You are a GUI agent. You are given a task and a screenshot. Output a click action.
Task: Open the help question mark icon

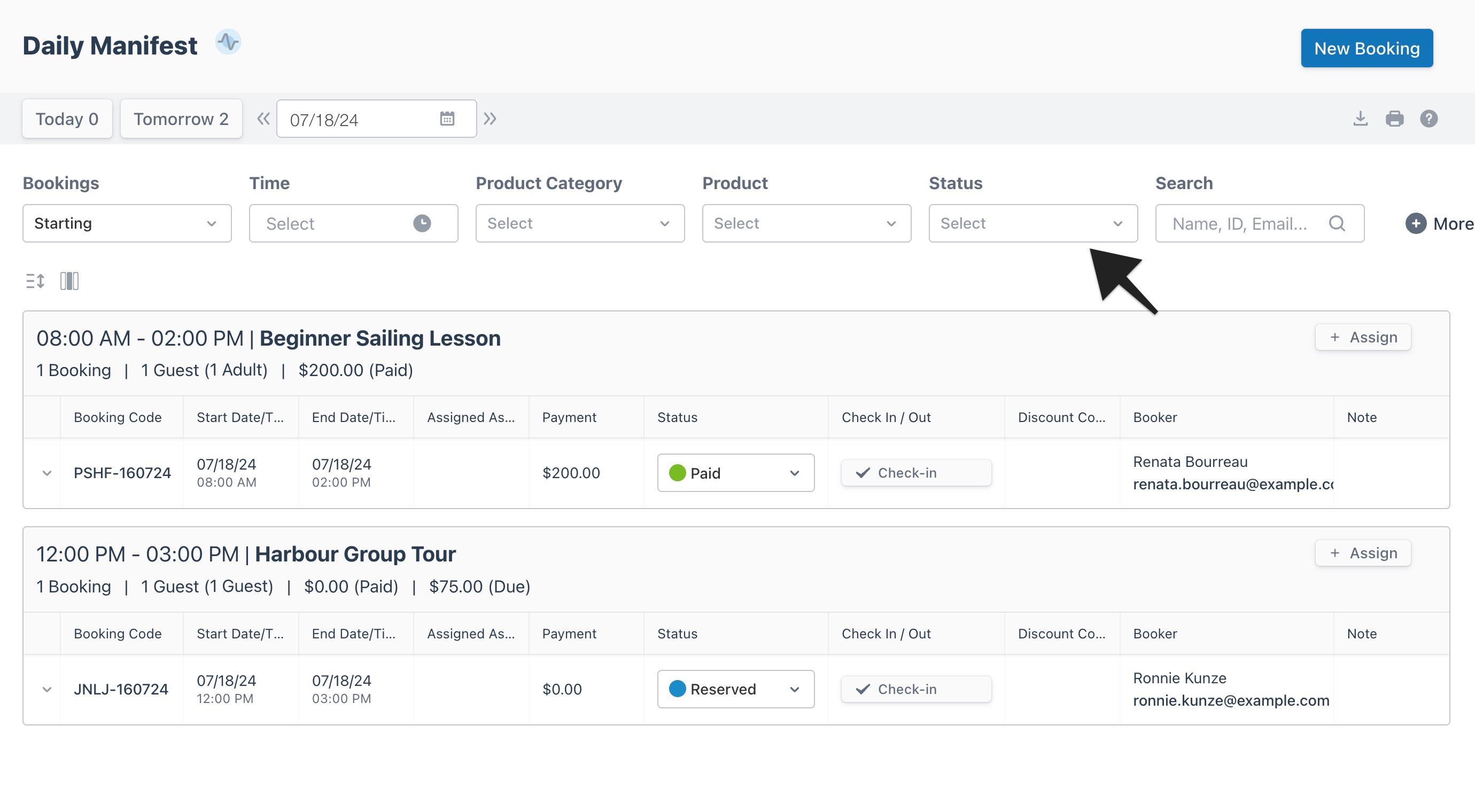pyautogui.click(x=1429, y=119)
